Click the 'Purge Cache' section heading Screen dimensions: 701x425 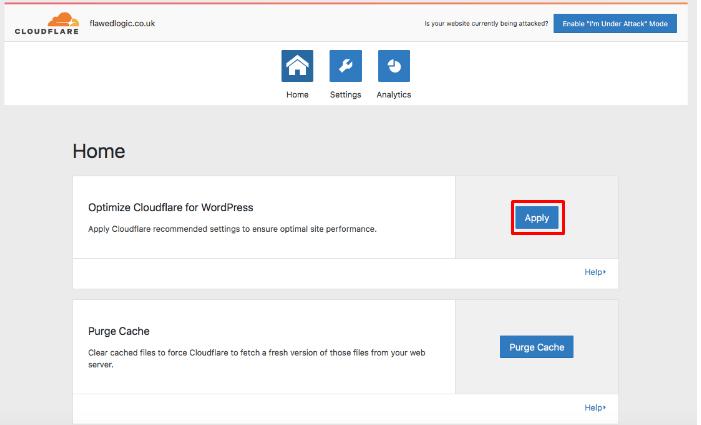(118, 331)
